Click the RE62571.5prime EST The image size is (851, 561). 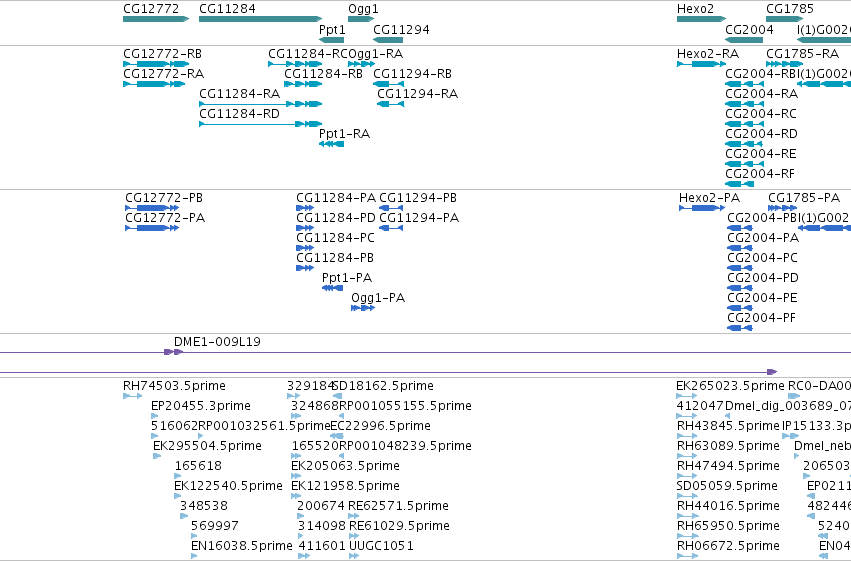(353, 516)
